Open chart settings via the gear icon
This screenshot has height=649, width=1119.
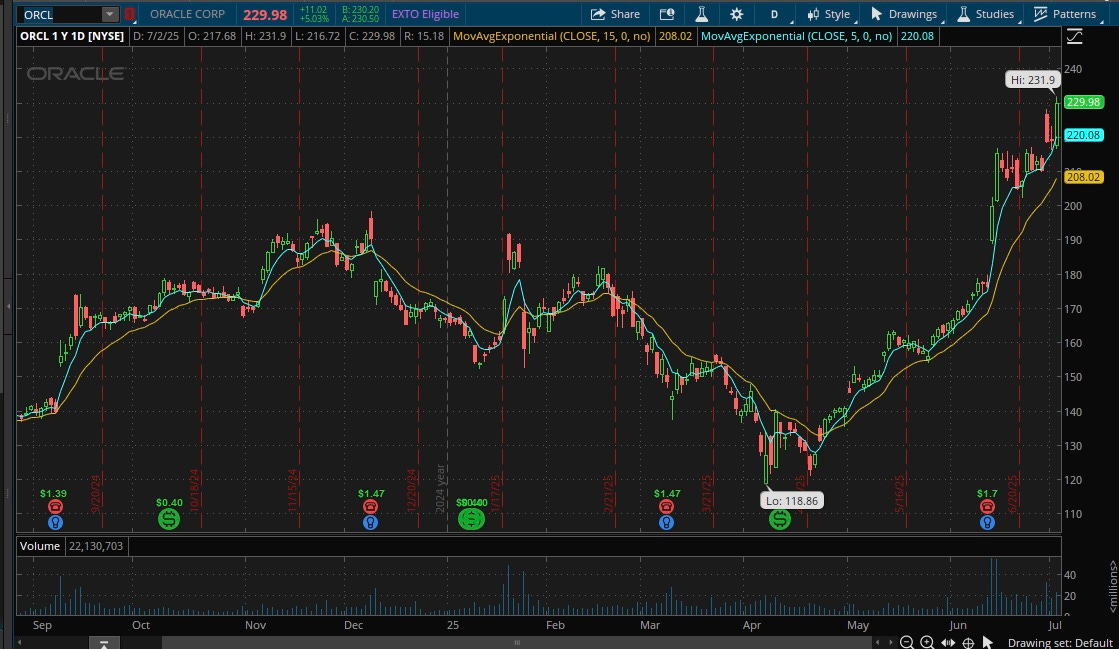point(736,14)
